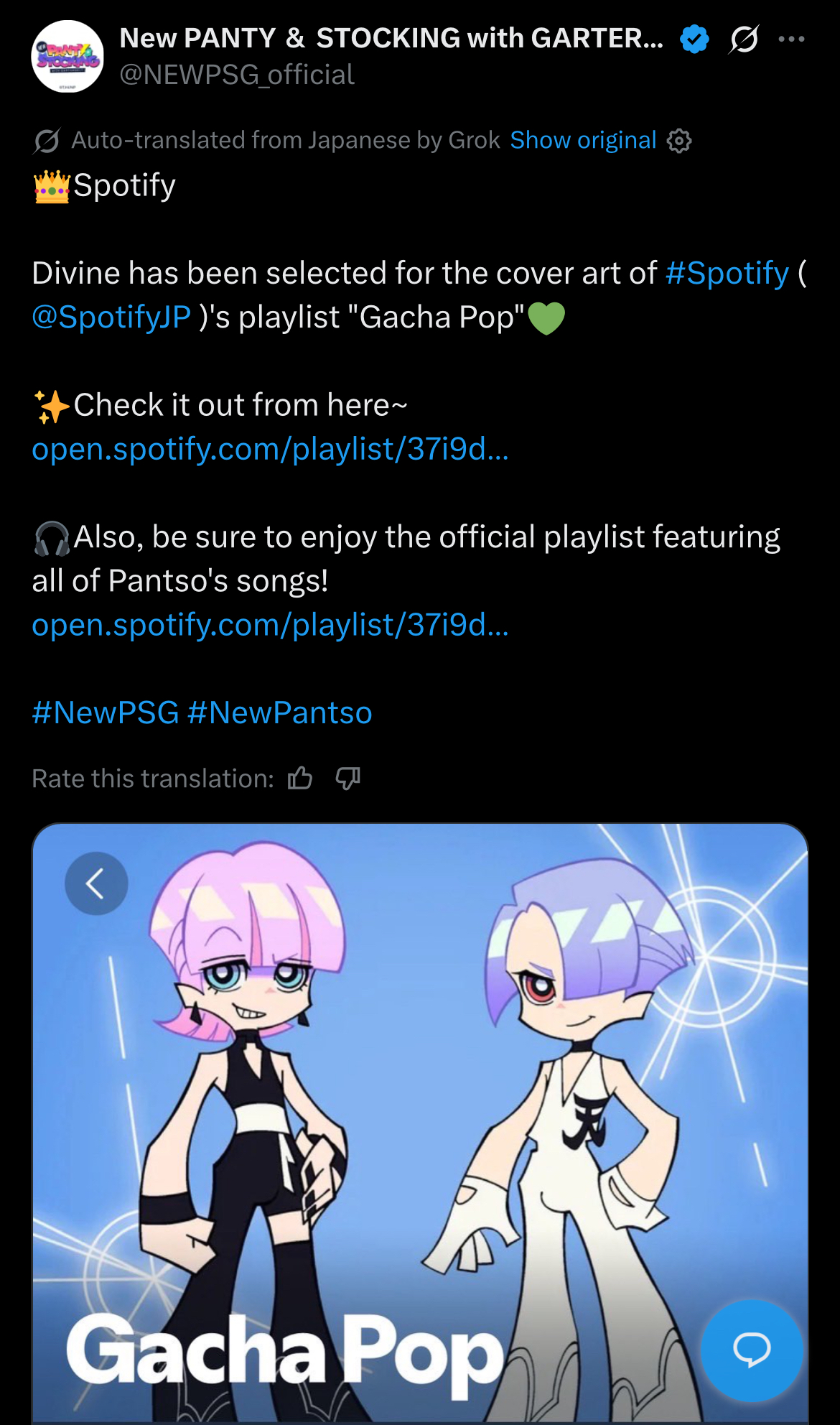This screenshot has width=840, height=1425.
Task: Tap the Grok logo beside Auto-translated label
Action: [x=47, y=141]
